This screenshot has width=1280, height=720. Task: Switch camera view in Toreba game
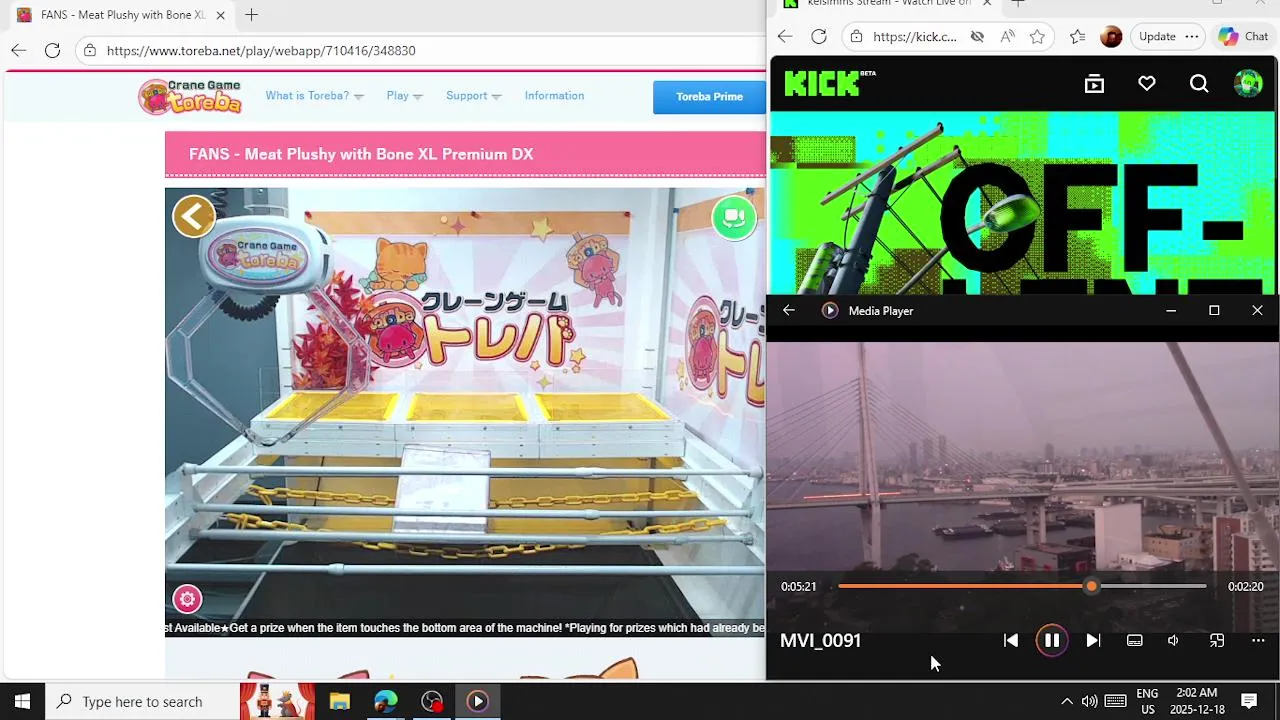click(734, 217)
